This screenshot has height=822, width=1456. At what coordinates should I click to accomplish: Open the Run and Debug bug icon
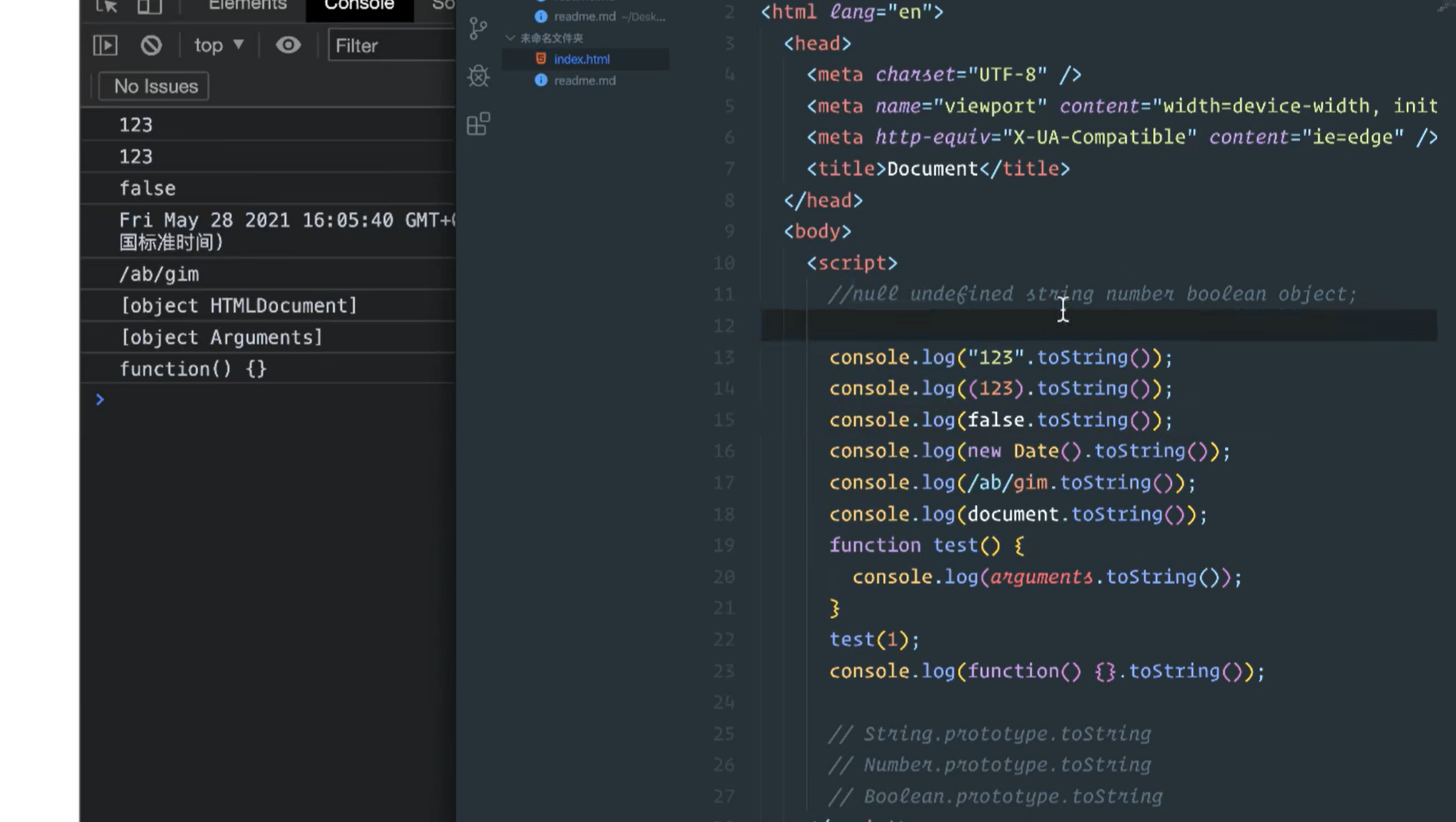coord(478,76)
